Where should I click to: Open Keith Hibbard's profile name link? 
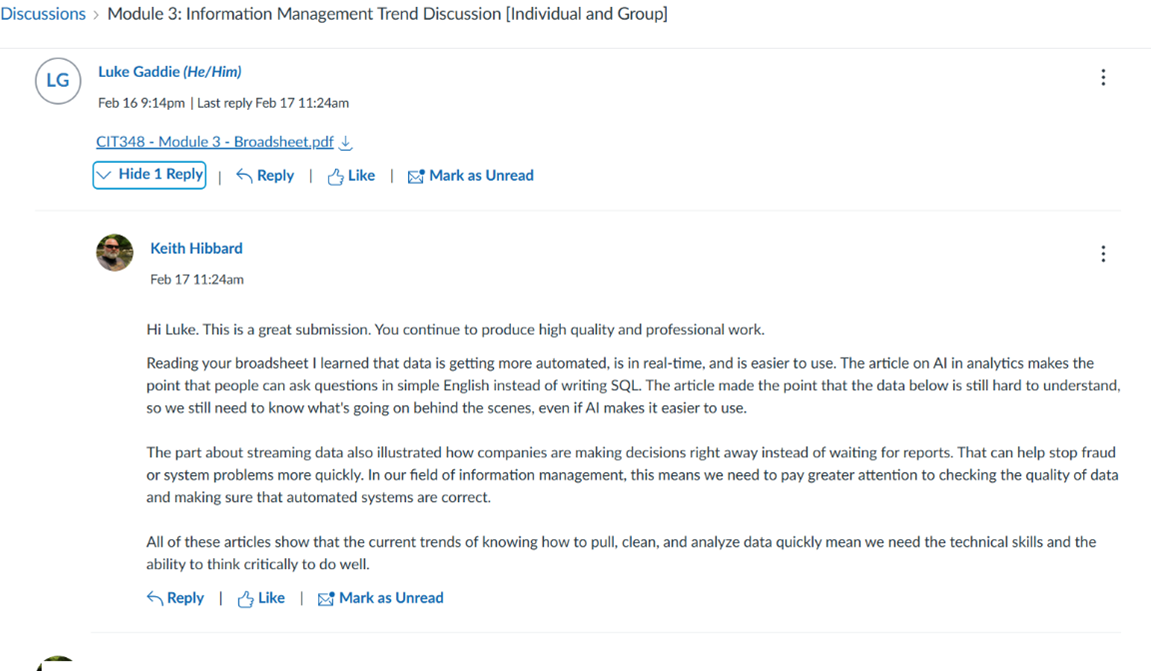tap(196, 248)
